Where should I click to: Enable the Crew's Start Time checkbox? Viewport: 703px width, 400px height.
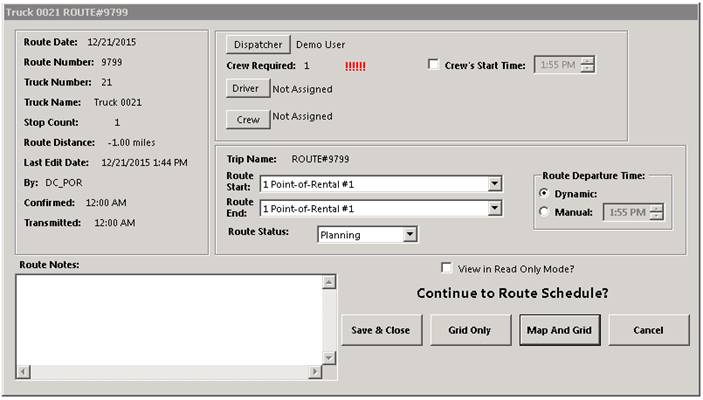click(x=433, y=66)
